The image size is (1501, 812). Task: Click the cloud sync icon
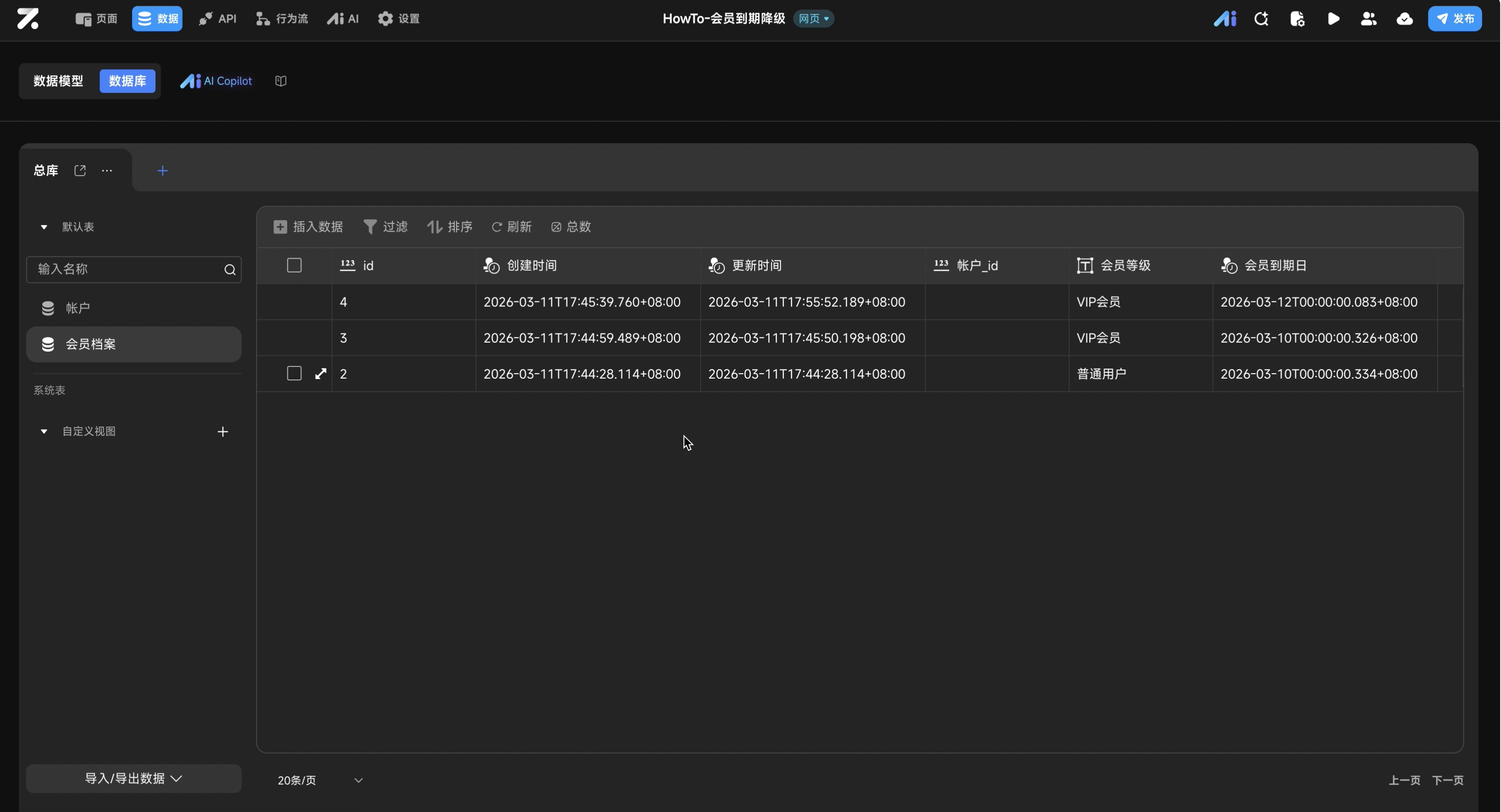[x=1404, y=19]
